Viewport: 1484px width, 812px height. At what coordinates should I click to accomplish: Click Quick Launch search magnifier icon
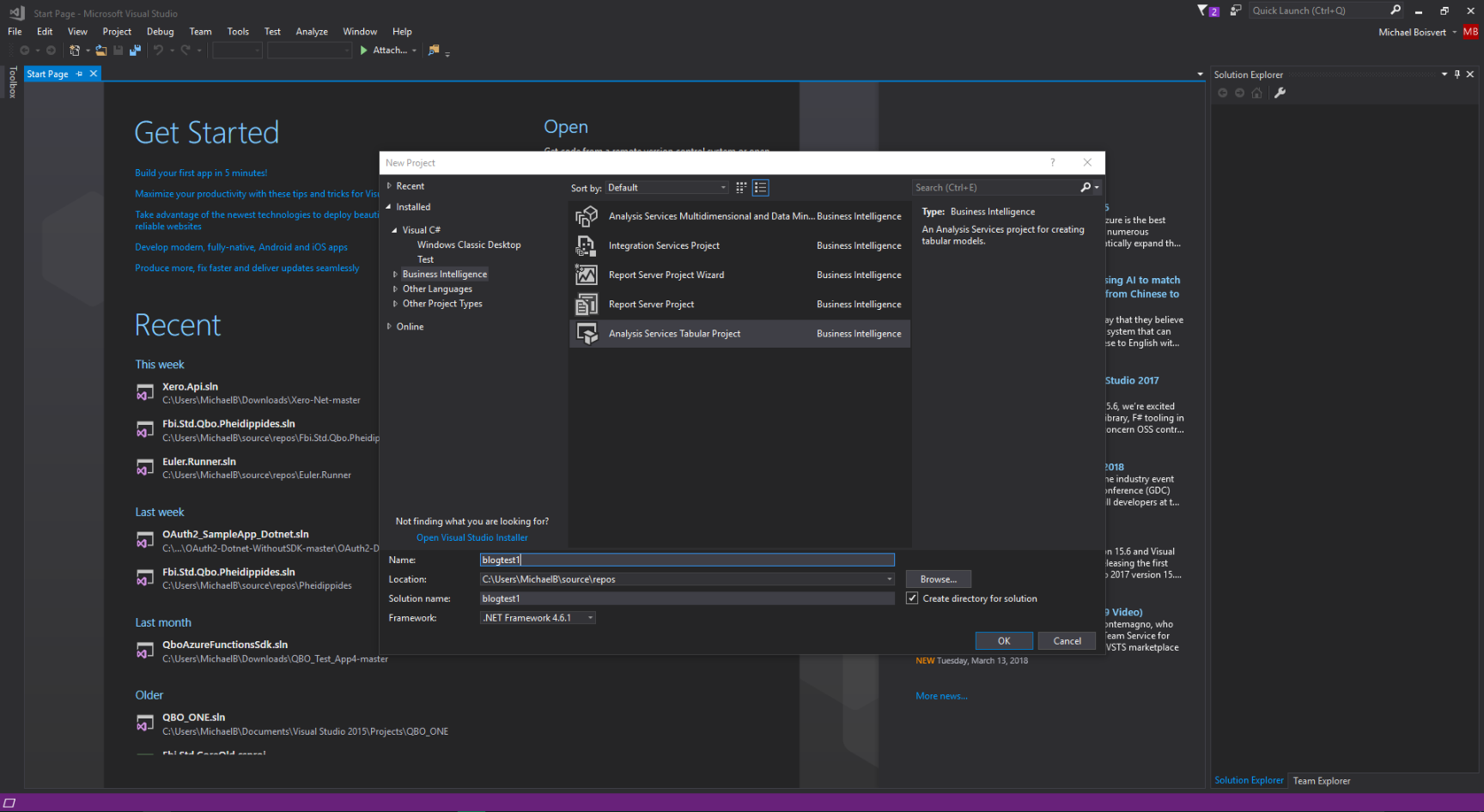[1396, 10]
